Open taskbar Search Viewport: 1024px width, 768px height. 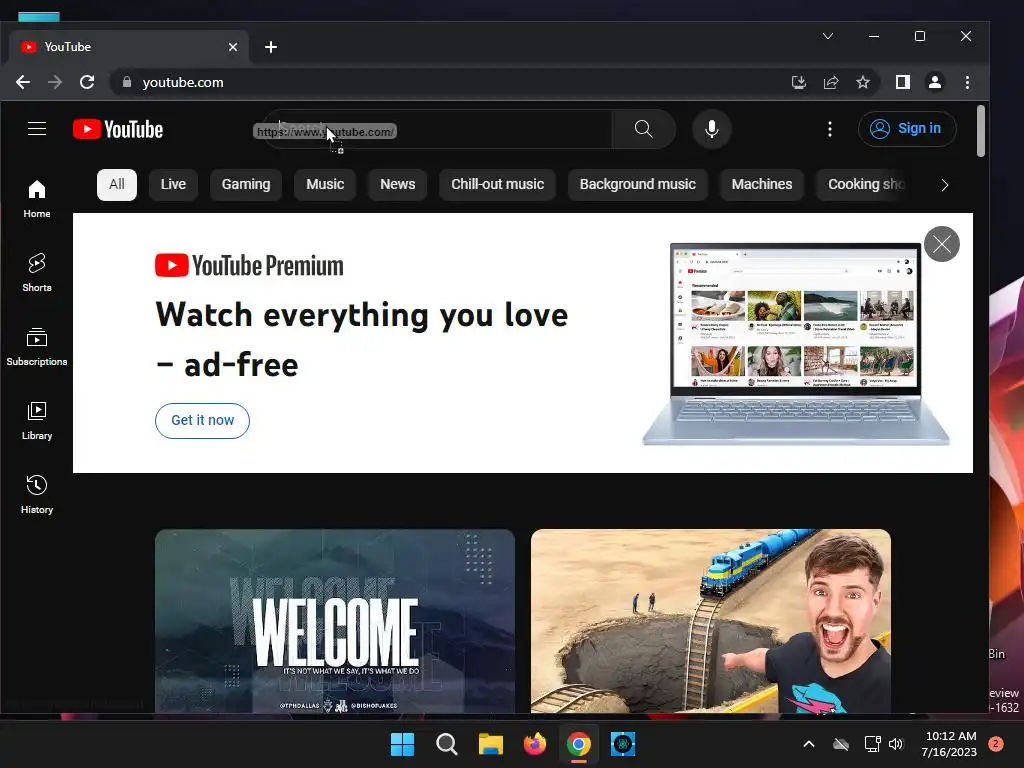click(447, 744)
